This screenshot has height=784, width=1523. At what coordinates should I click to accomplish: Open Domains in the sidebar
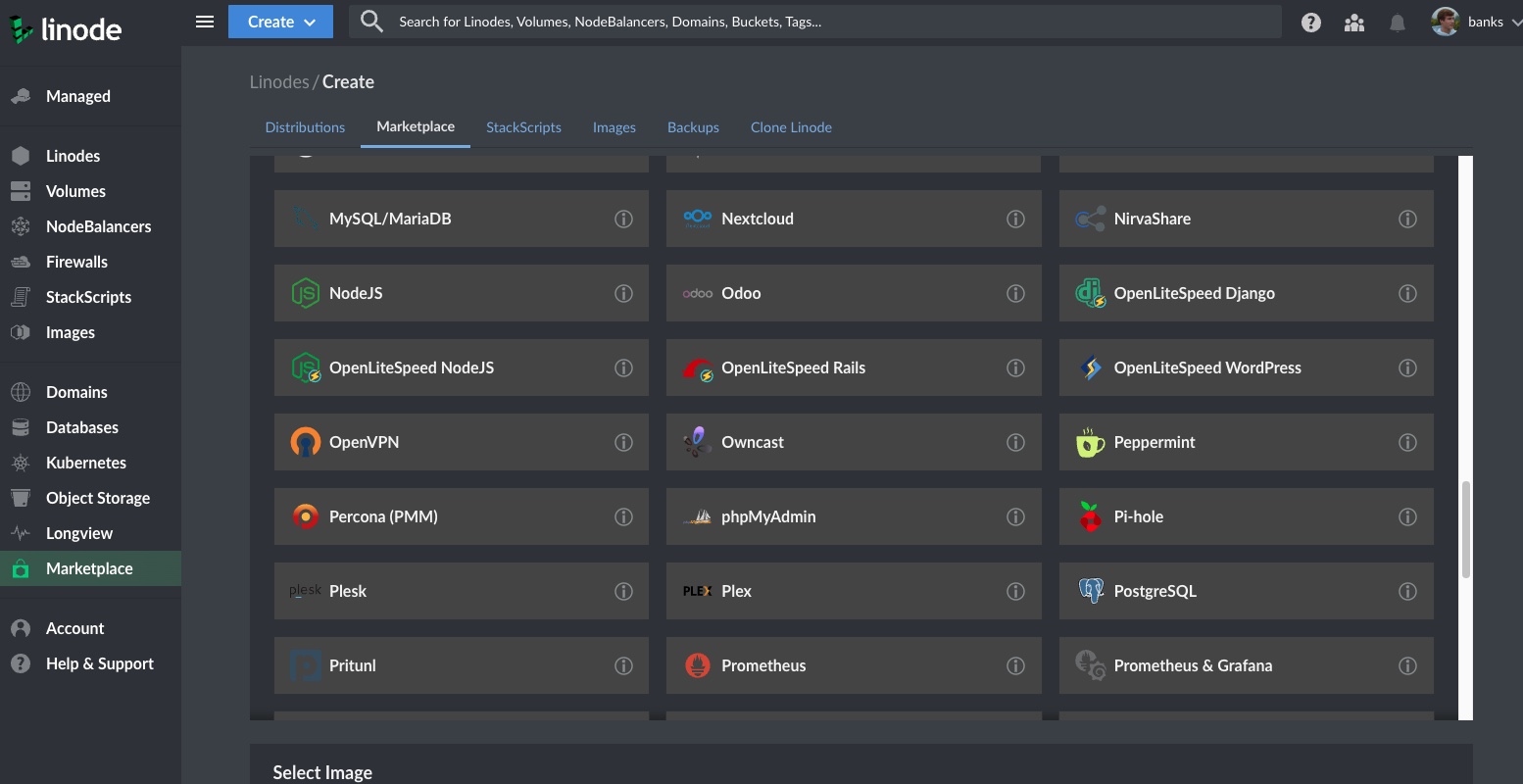pyautogui.click(x=90, y=392)
